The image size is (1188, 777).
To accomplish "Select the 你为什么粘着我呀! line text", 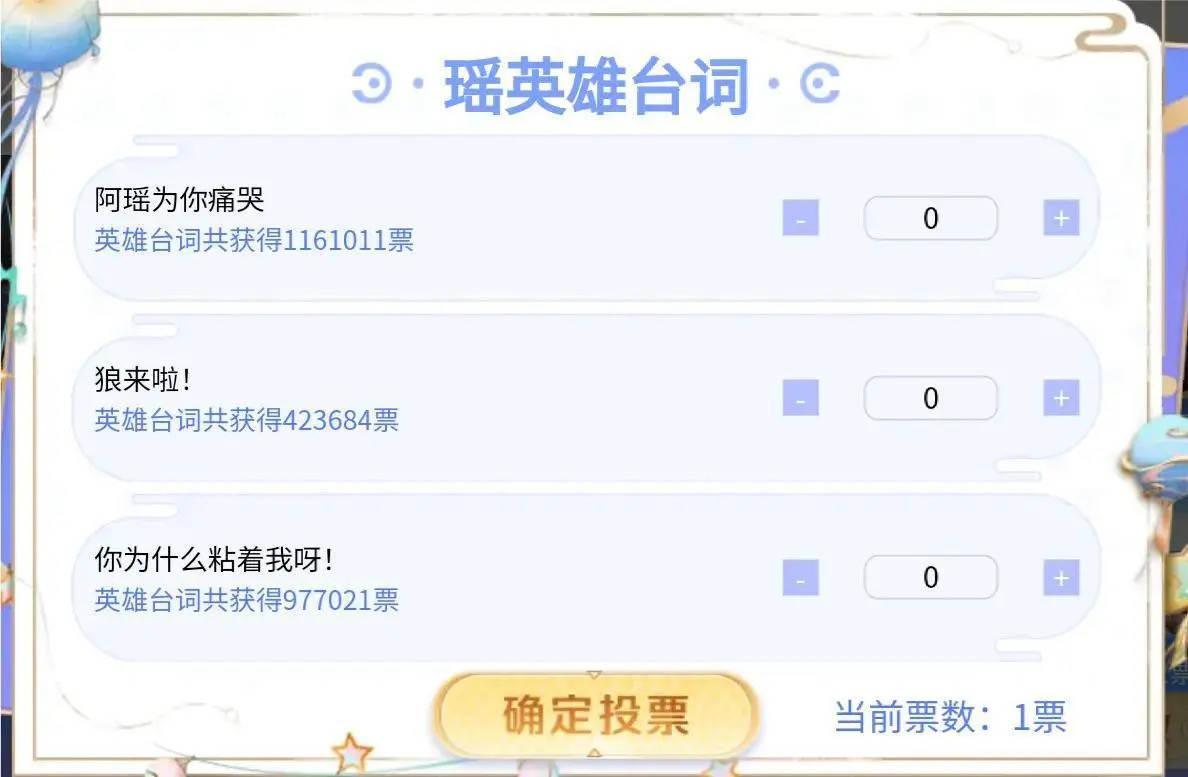I will [213, 560].
